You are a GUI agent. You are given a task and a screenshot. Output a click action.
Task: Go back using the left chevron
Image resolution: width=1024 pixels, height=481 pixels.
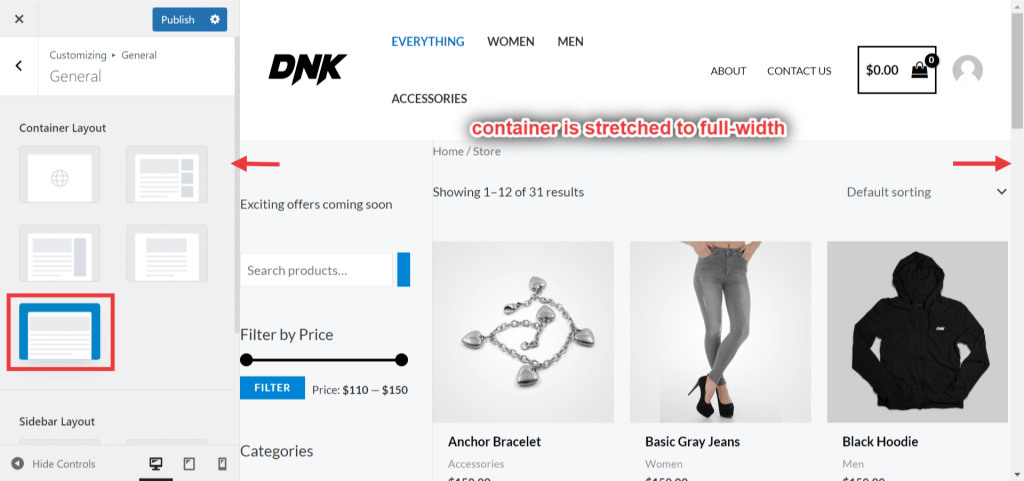pos(19,65)
